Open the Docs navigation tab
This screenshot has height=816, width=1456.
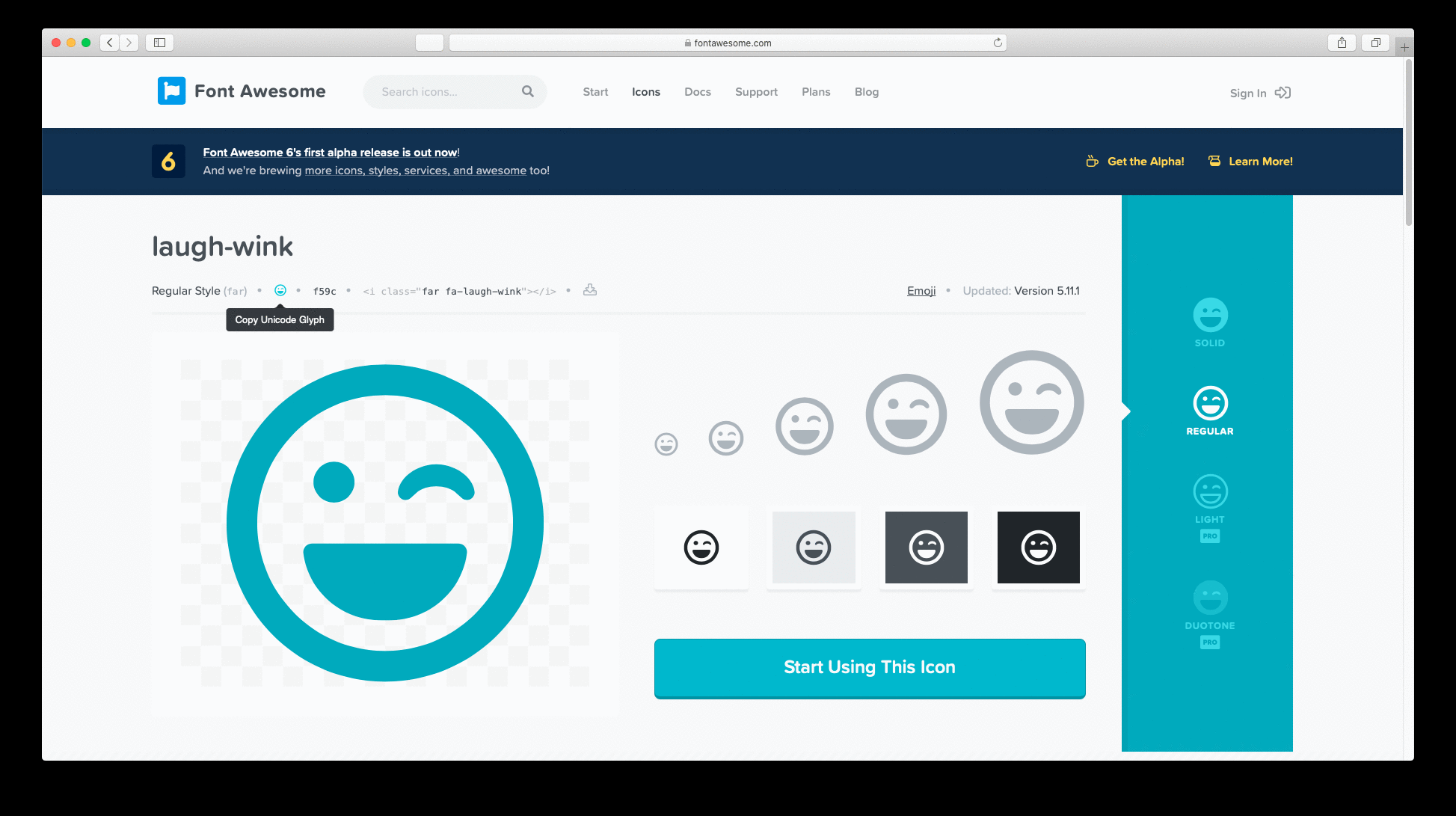pos(697,92)
